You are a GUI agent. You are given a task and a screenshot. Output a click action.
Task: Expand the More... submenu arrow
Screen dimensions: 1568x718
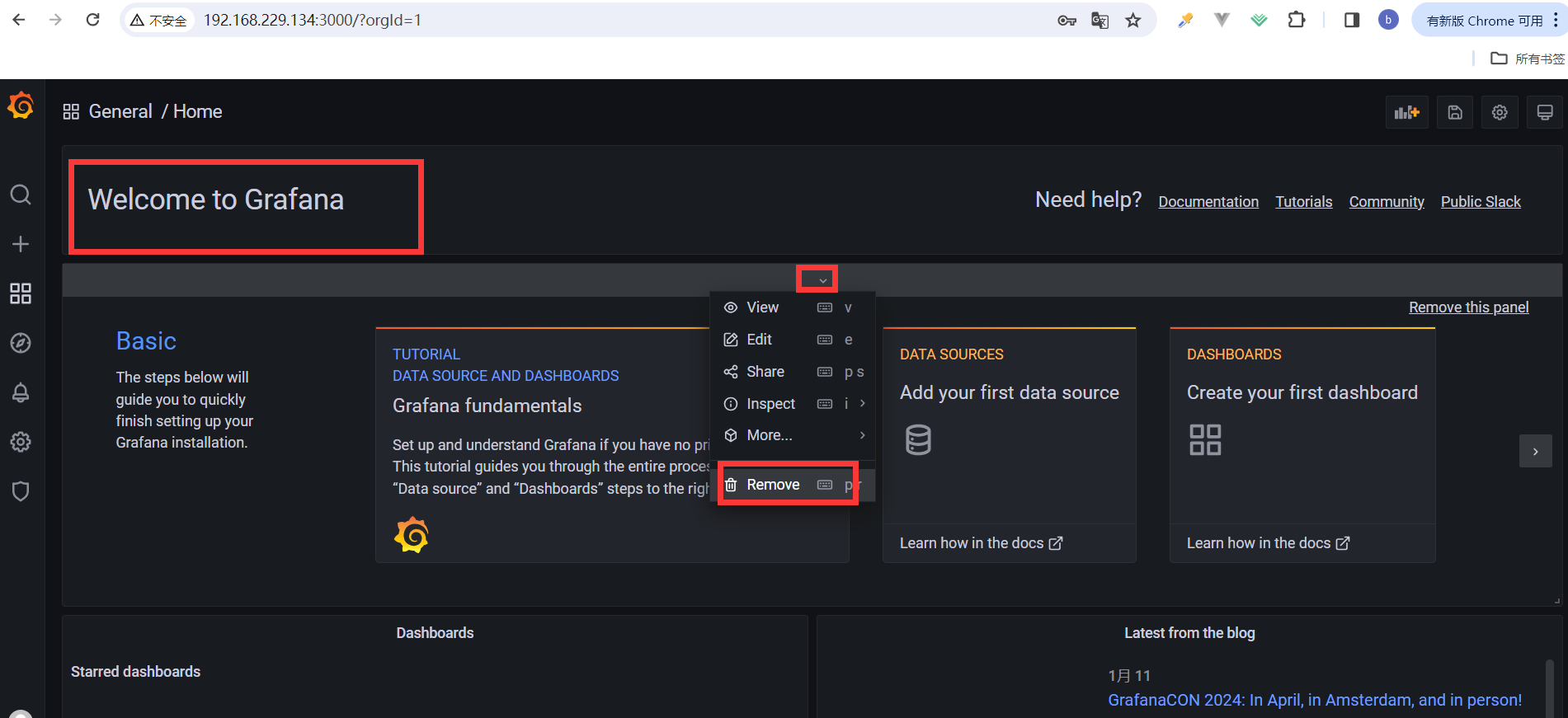point(863,435)
